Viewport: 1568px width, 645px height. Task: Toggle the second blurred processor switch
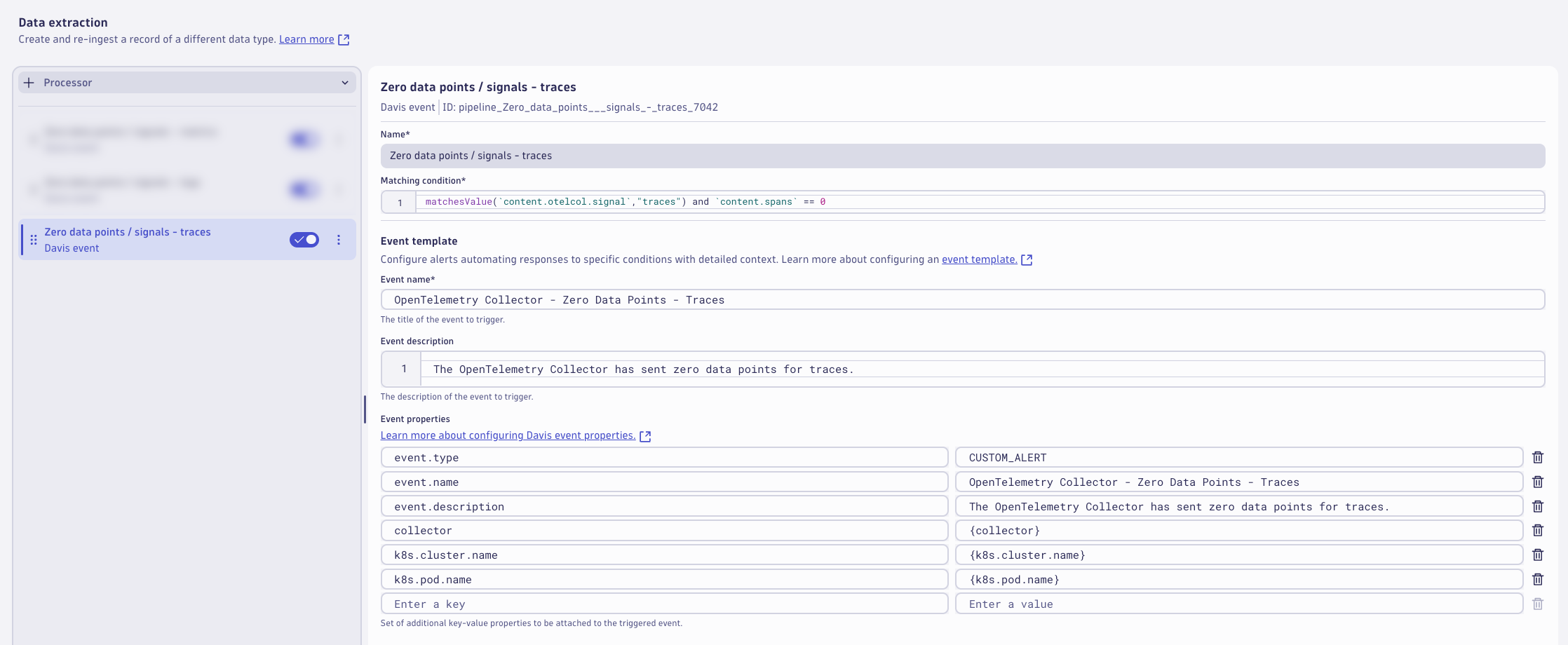pos(304,189)
